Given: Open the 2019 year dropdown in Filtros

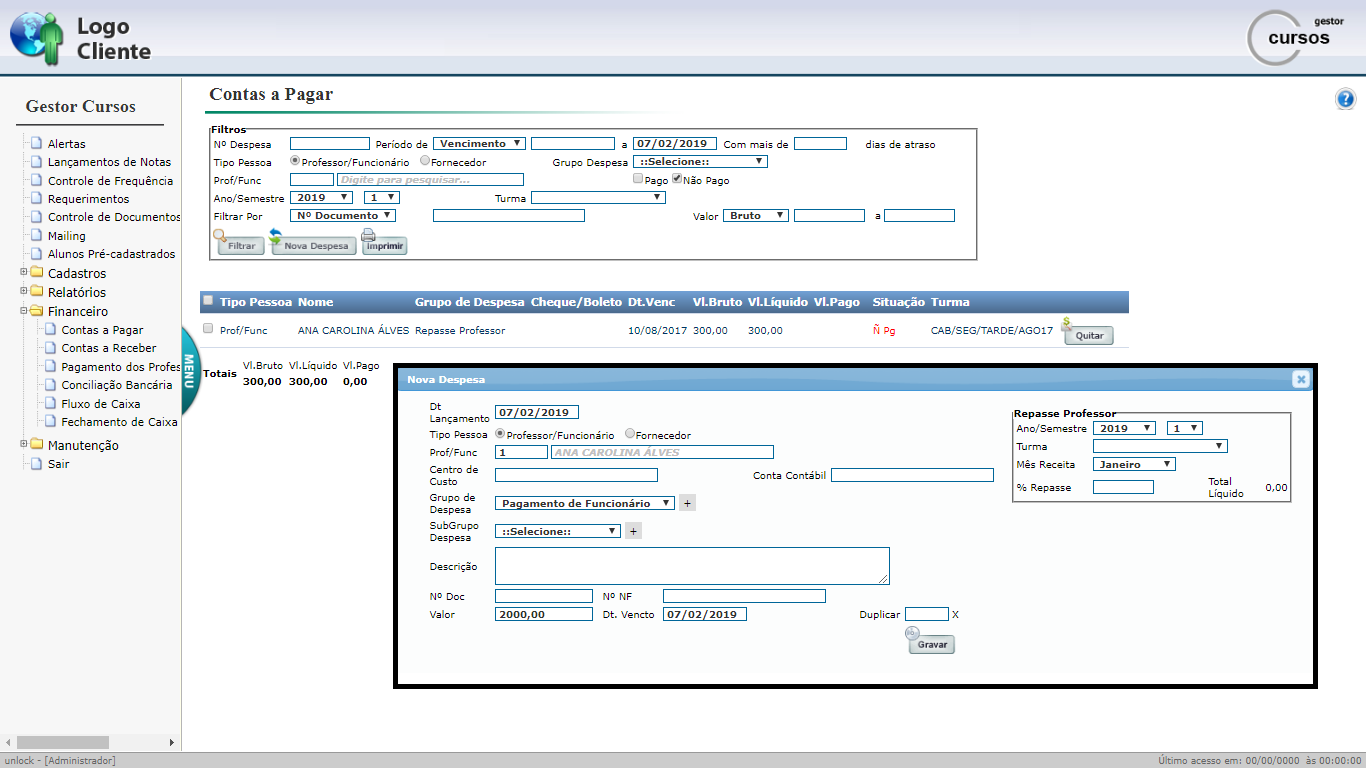Looking at the screenshot, I should click(x=321, y=198).
